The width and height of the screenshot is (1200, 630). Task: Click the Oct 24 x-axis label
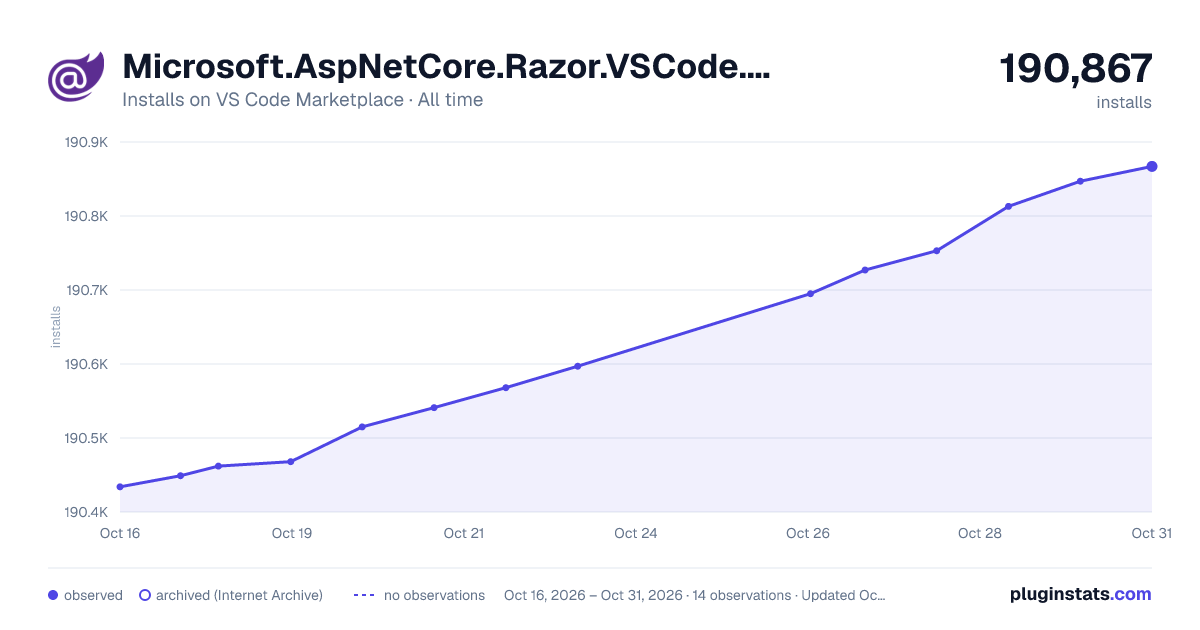tap(636, 533)
